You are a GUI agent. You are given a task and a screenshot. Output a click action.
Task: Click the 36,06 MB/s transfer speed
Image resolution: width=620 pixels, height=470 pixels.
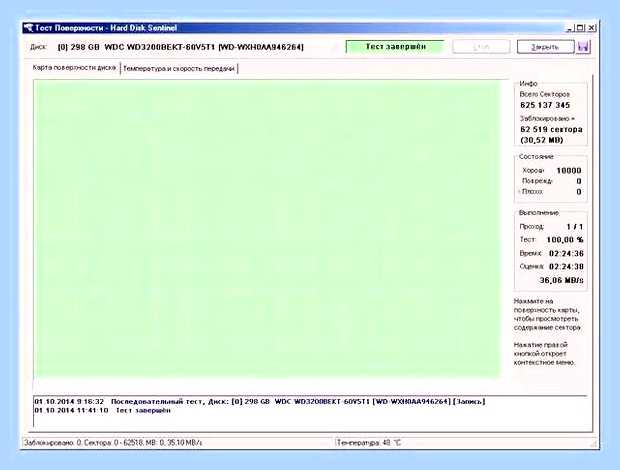pos(561,280)
